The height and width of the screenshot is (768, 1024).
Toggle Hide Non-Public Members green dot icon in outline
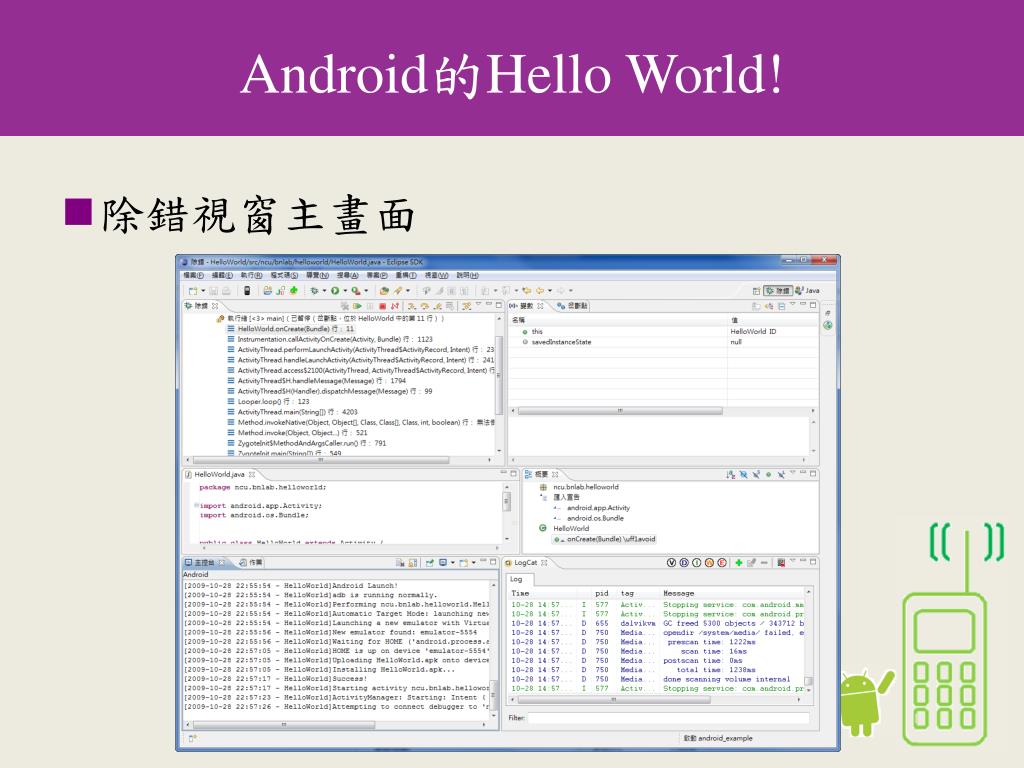769,475
